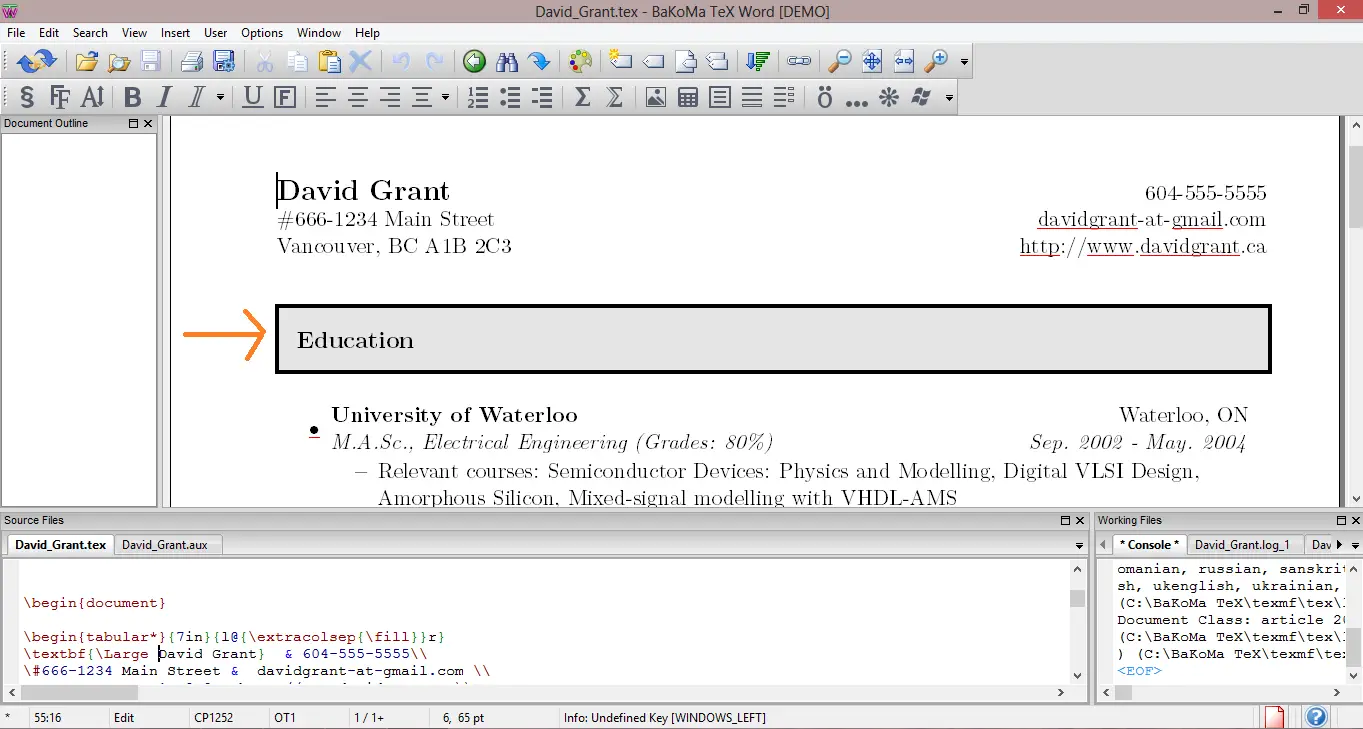Image resolution: width=1363 pixels, height=729 pixels.
Task: Click the hyperlink chain icon
Action: tap(799, 61)
